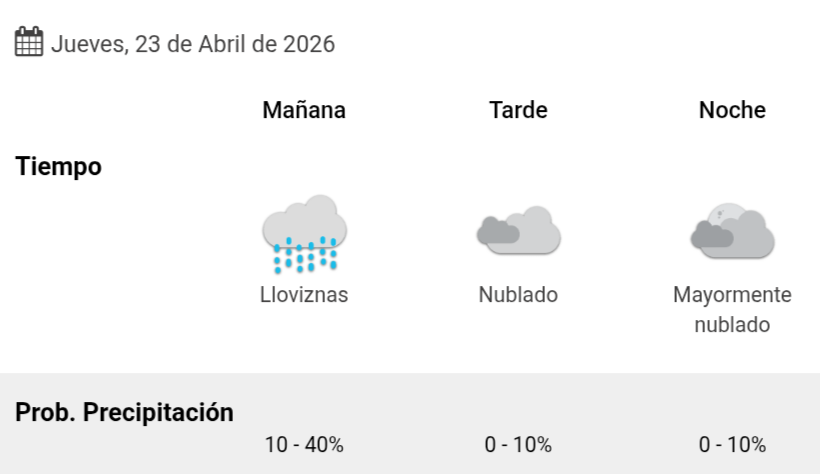Click the year 2026 in the date
This screenshot has width=820, height=474.
click(x=308, y=44)
